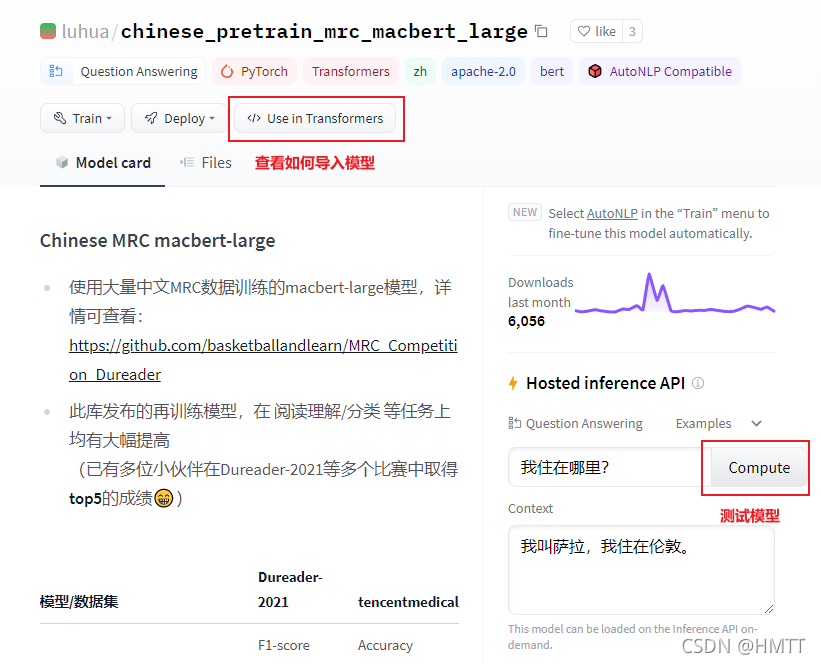Click the Question Answering widget icon
The image size is (821, 664).
[x=514, y=423]
